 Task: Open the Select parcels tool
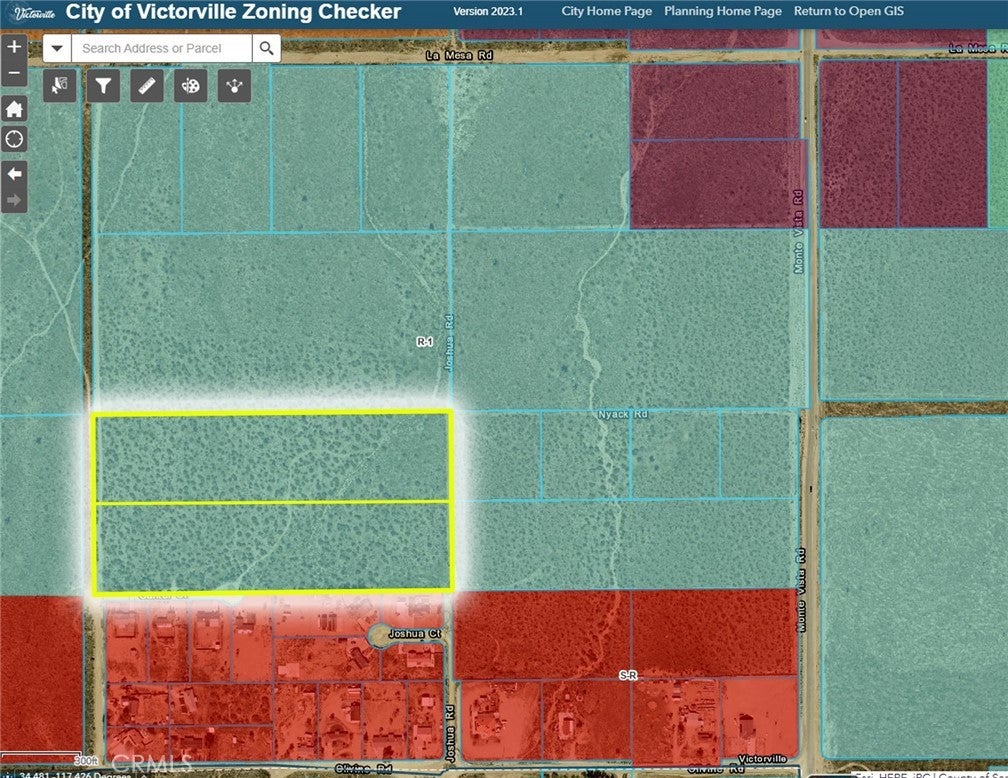tap(59, 87)
